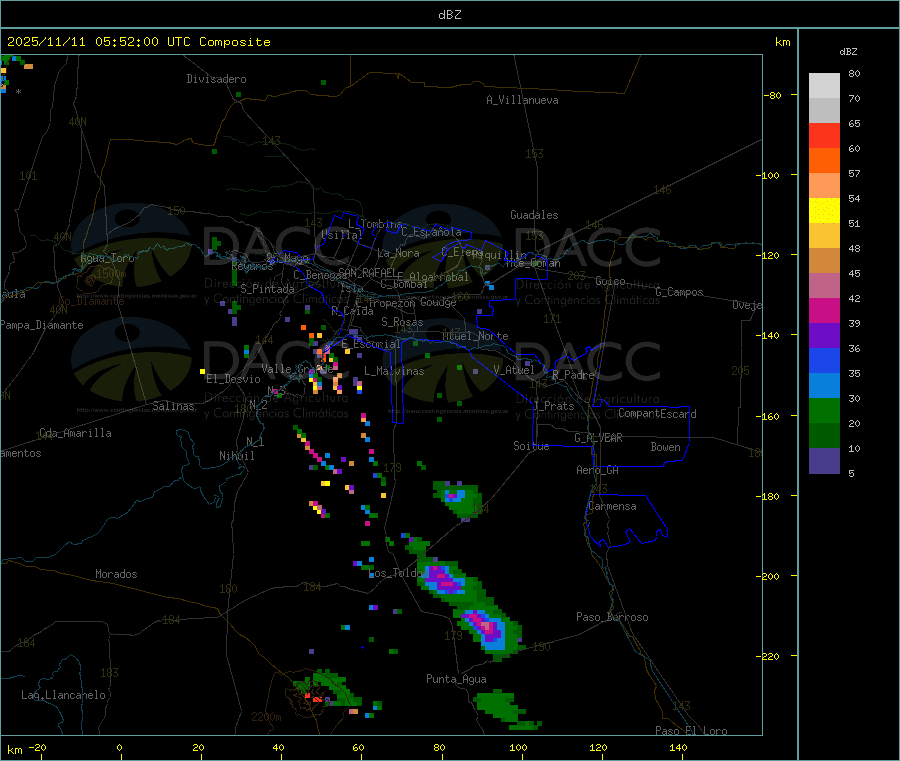Screen dimensions: 900x761
Task: Select the S_Rosas label
Action: 402,322
